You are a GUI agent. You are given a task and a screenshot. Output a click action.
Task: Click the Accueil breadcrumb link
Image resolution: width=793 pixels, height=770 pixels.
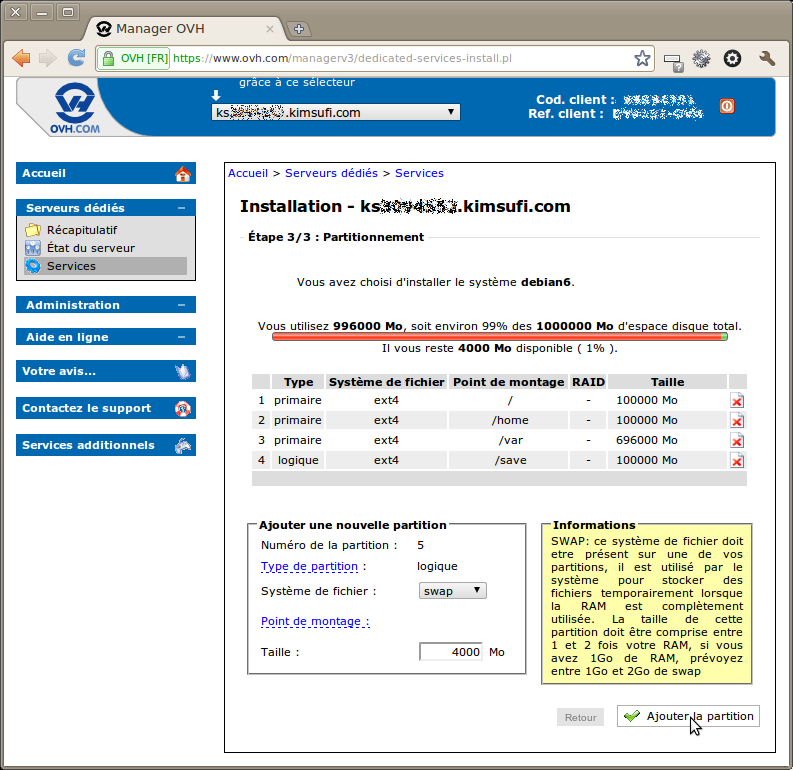click(248, 173)
